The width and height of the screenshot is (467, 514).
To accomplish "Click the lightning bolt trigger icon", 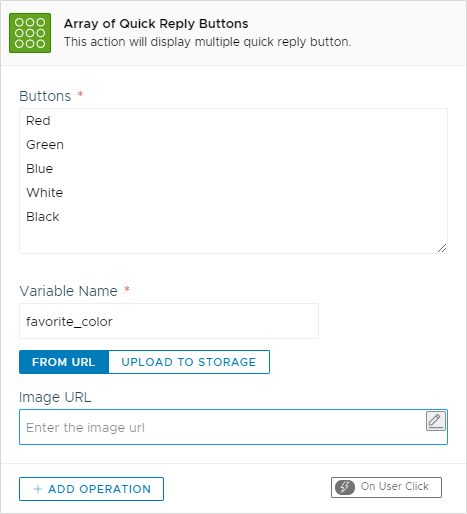I will coord(345,487).
